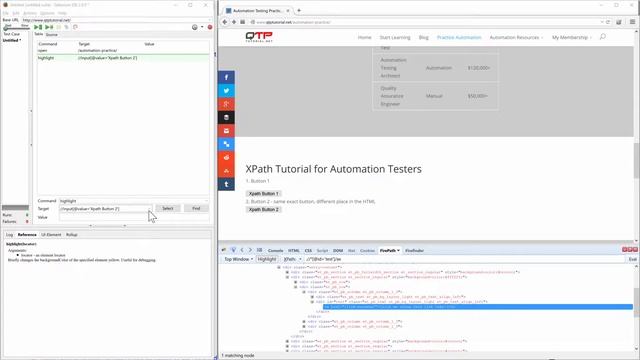Select the highlighted blue node in FirePath
The width and height of the screenshot is (640, 360).
click(478, 307)
